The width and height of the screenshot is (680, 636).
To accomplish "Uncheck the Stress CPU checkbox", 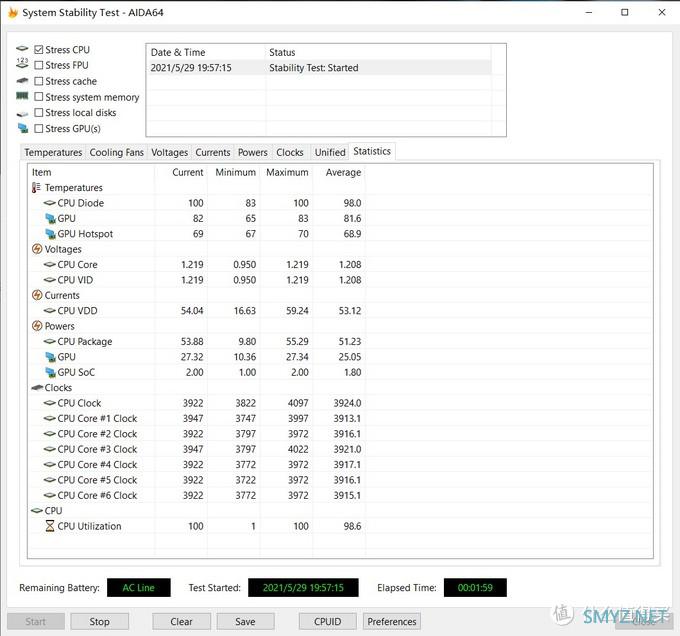I will click(x=39, y=49).
